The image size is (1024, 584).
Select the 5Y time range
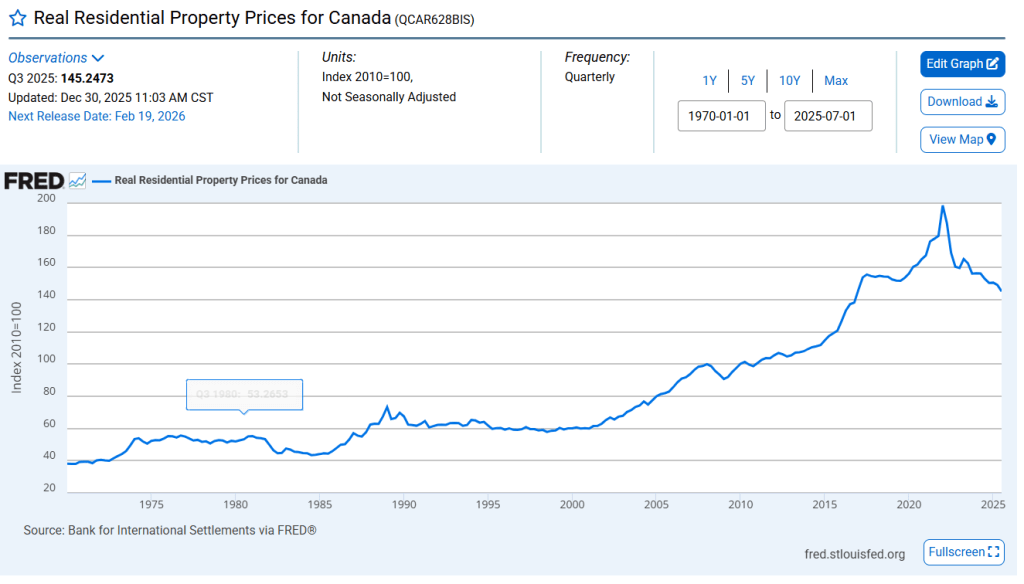point(748,81)
